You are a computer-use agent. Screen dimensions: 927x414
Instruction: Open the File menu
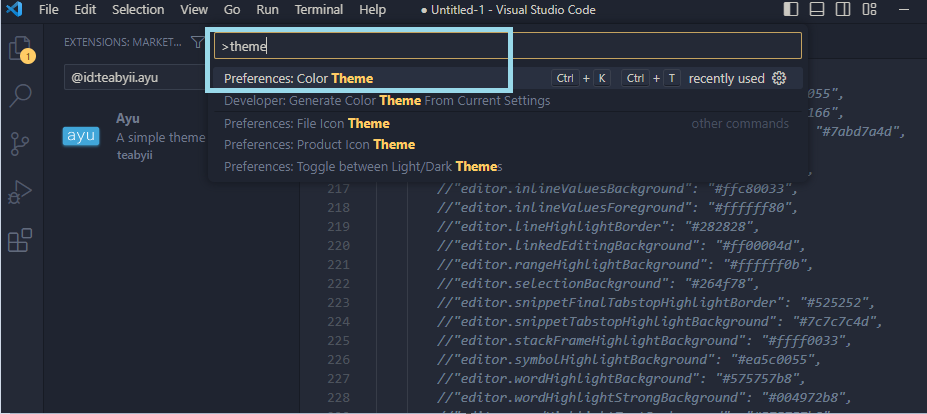pos(48,9)
